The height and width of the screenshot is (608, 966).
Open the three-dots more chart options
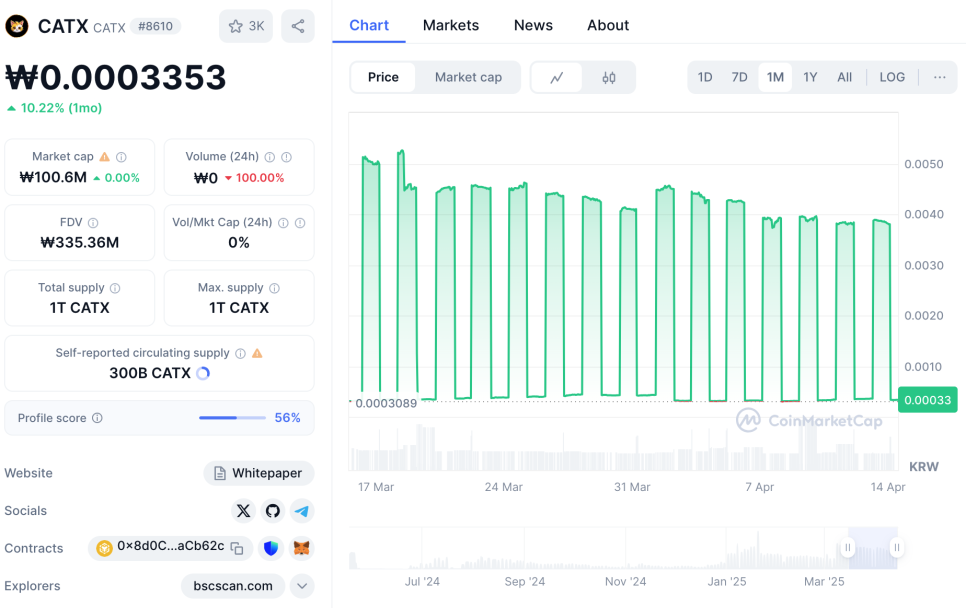click(940, 77)
